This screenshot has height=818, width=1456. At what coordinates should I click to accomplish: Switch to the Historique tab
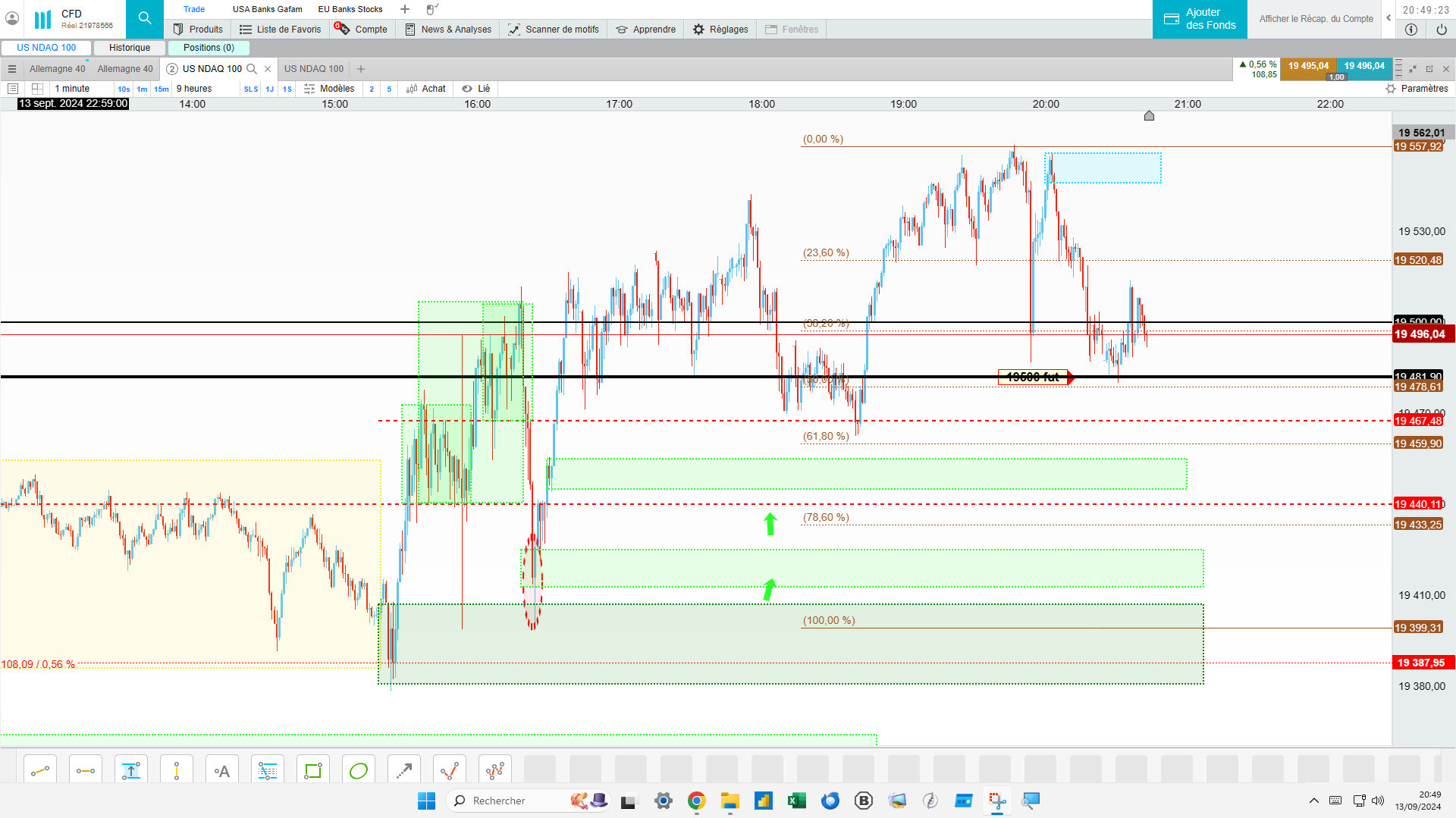[130, 48]
